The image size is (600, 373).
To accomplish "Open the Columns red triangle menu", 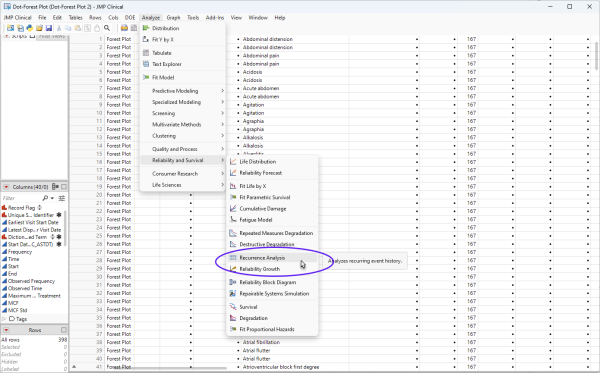I will click(x=6, y=187).
